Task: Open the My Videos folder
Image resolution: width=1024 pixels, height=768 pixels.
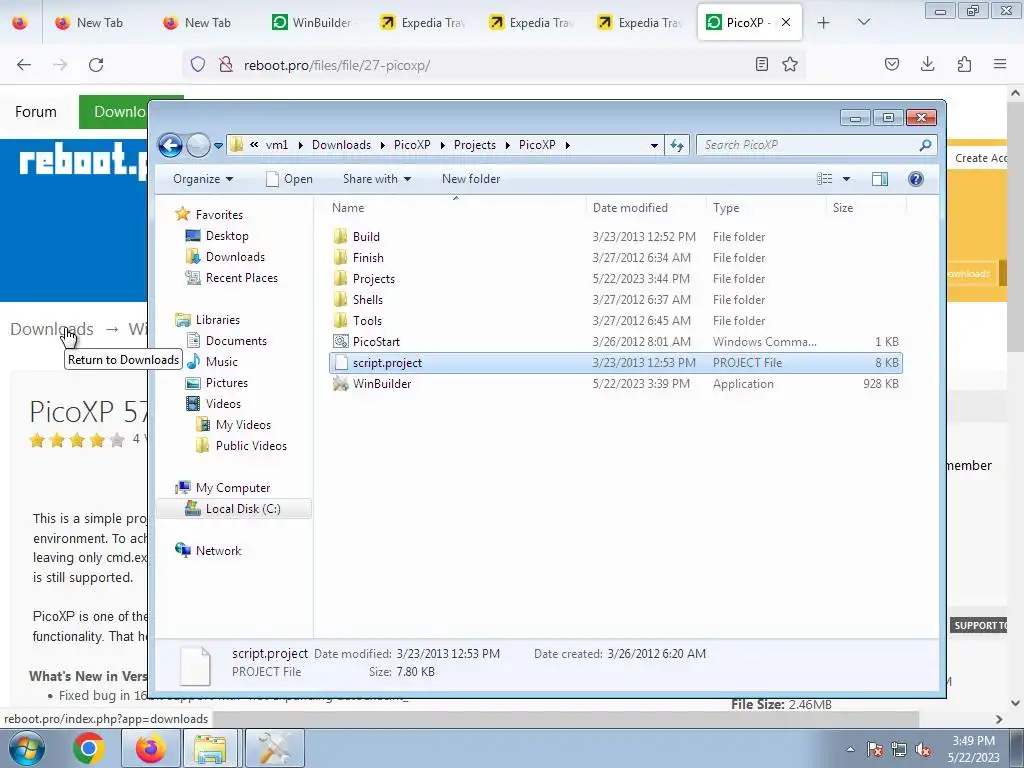Action: (243, 424)
